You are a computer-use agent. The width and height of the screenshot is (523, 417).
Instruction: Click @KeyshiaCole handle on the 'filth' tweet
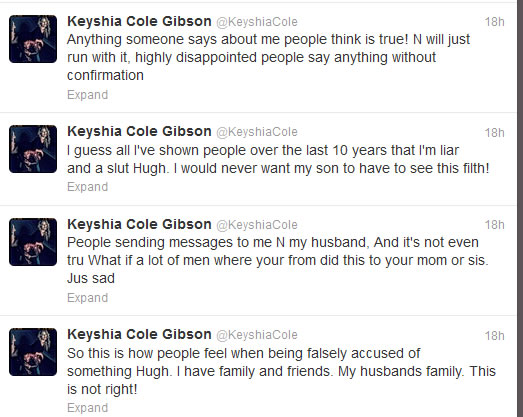(x=257, y=132)
